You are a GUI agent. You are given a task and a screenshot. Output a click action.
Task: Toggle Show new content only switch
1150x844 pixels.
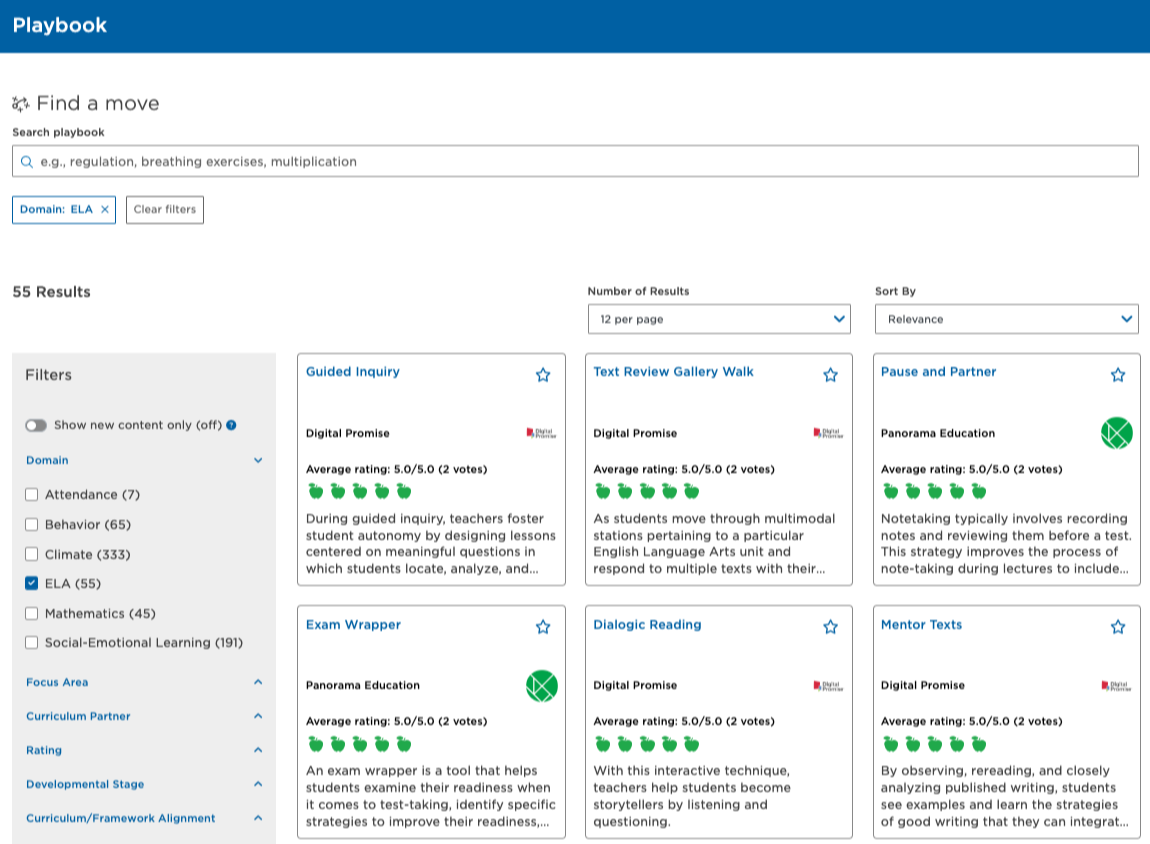36,425
